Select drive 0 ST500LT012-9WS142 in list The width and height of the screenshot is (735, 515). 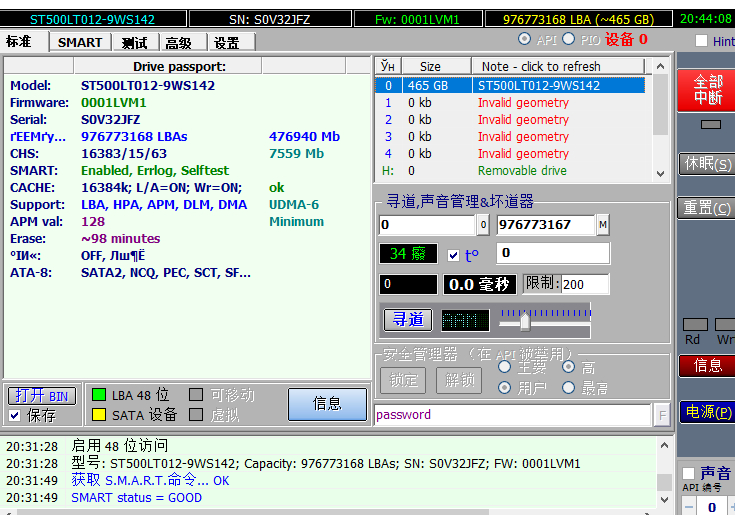[510, 85]
